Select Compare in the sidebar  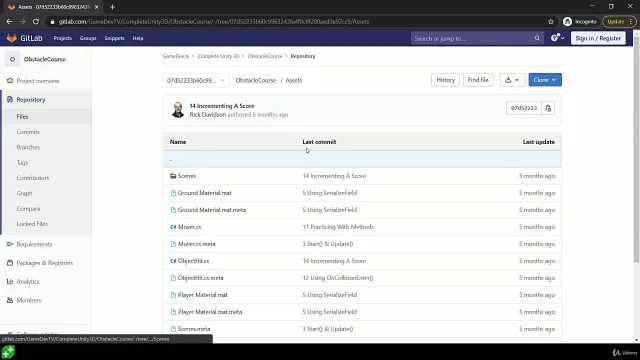(28, 209)
